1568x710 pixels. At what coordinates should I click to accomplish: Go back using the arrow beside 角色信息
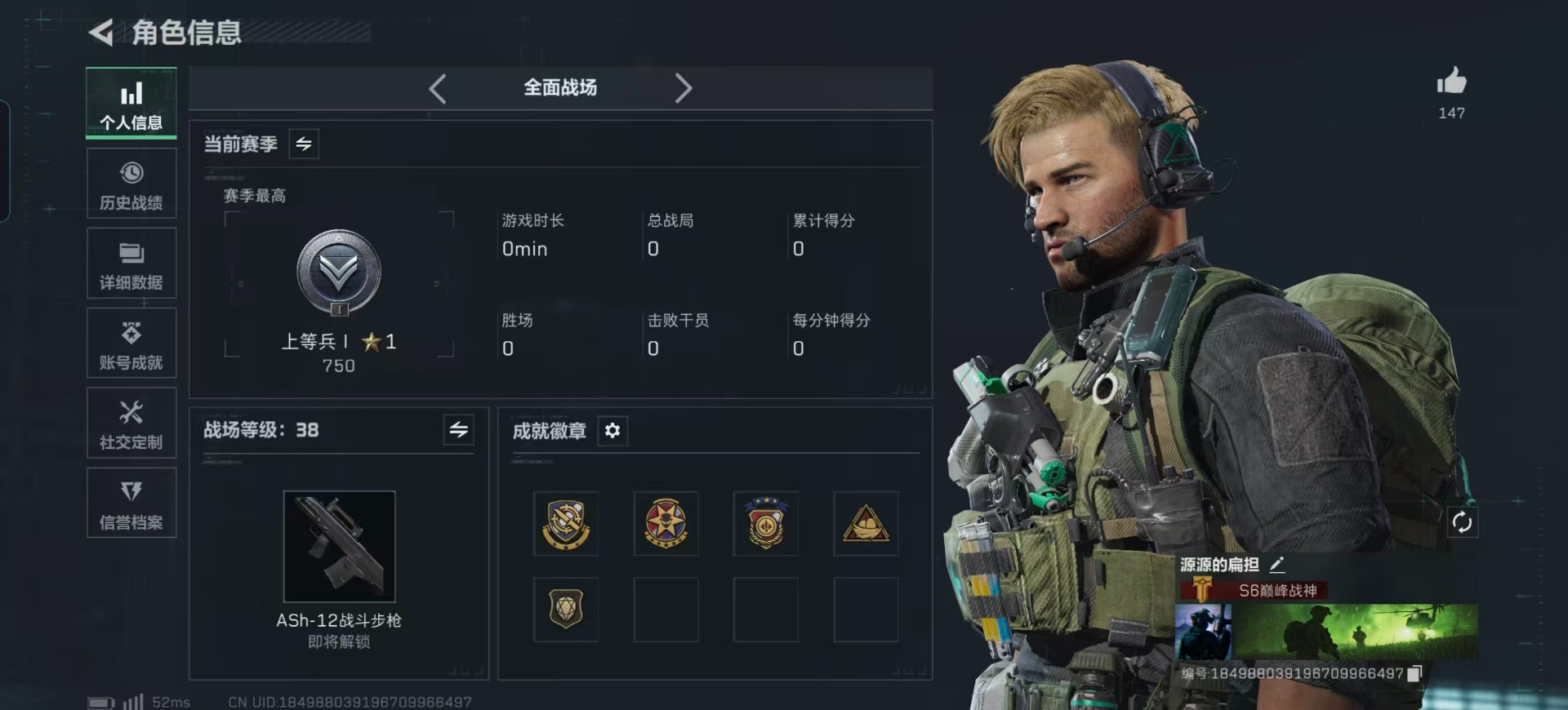[100, 33]
